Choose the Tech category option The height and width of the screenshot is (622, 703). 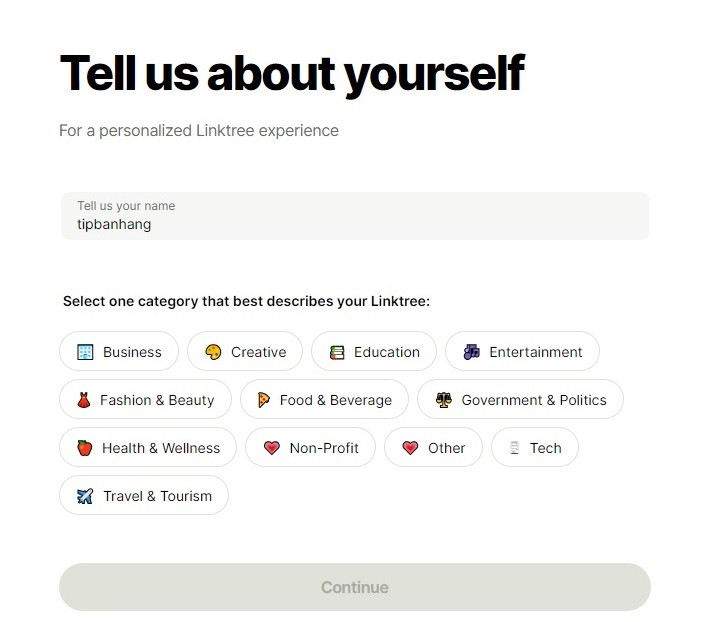[535, 448]
